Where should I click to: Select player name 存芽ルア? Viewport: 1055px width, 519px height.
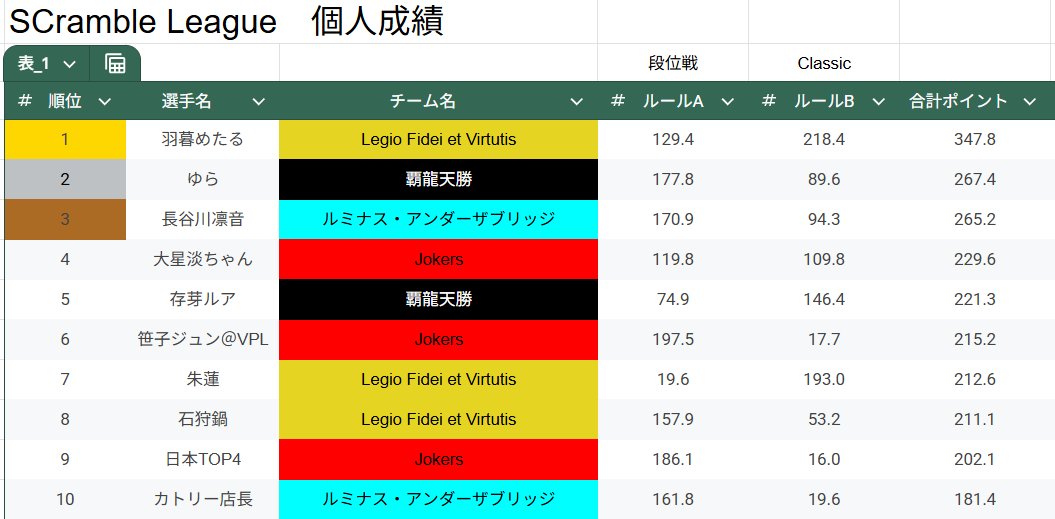[x=203, y=299]
